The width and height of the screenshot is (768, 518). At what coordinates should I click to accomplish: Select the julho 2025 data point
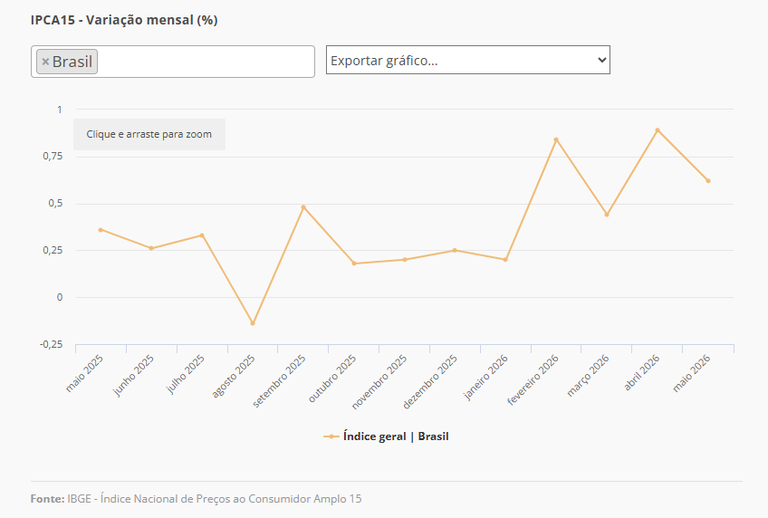point(202,235)
